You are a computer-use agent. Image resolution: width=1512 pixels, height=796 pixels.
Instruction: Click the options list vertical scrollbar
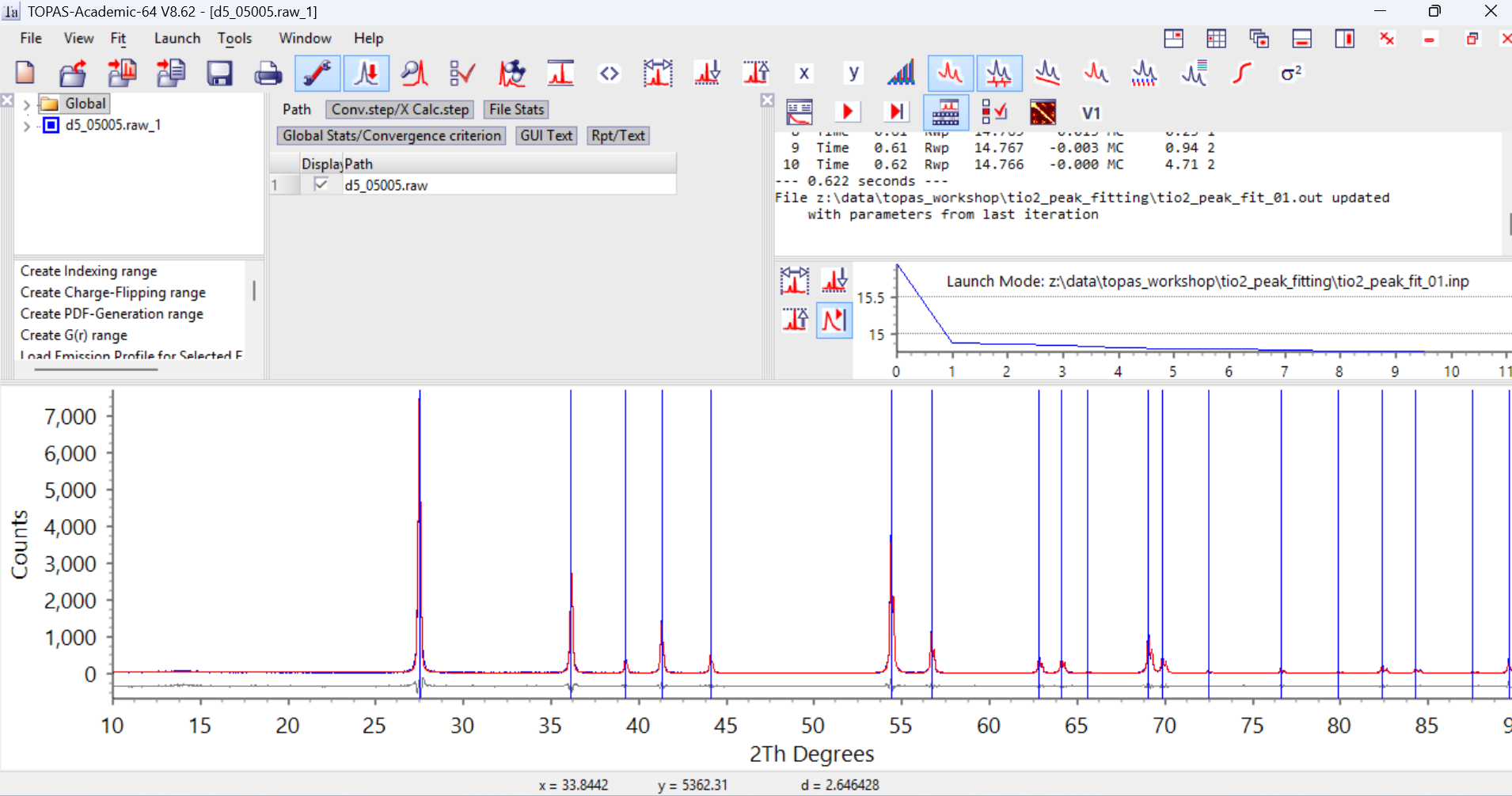click(x=254, y=291)
